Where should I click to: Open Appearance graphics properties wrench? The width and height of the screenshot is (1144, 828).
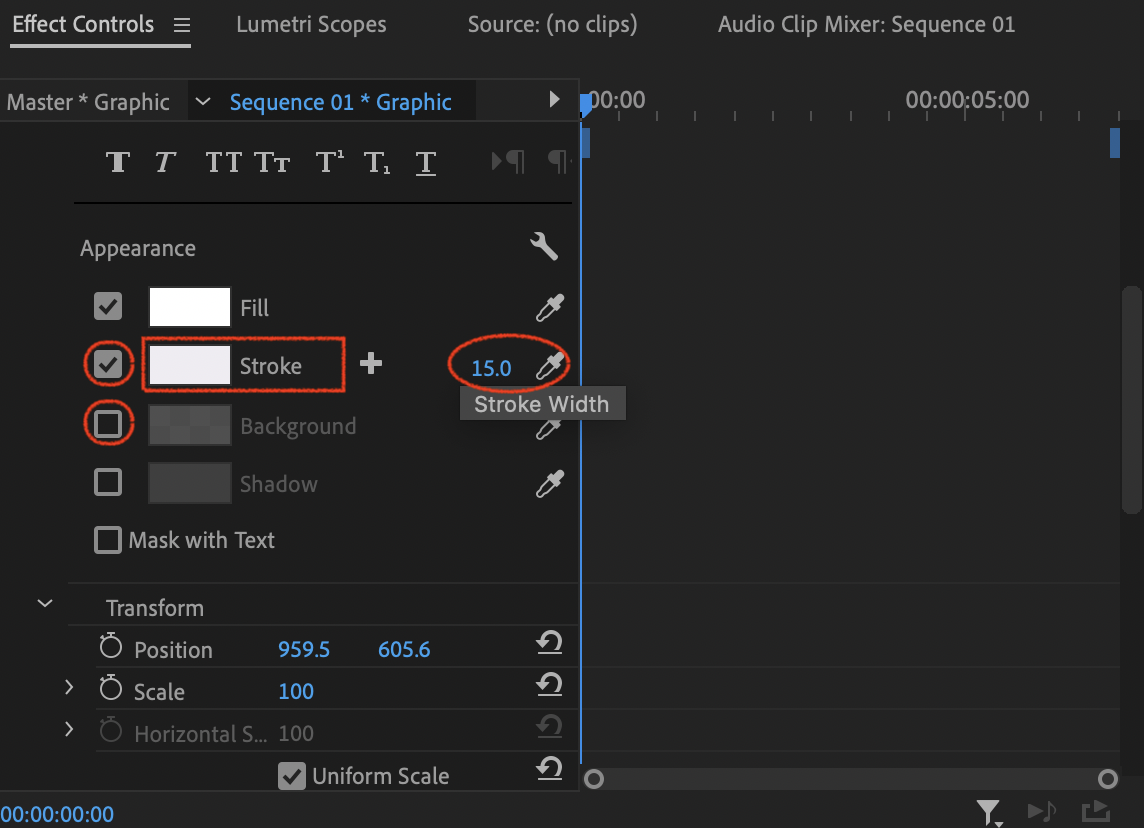544,247
